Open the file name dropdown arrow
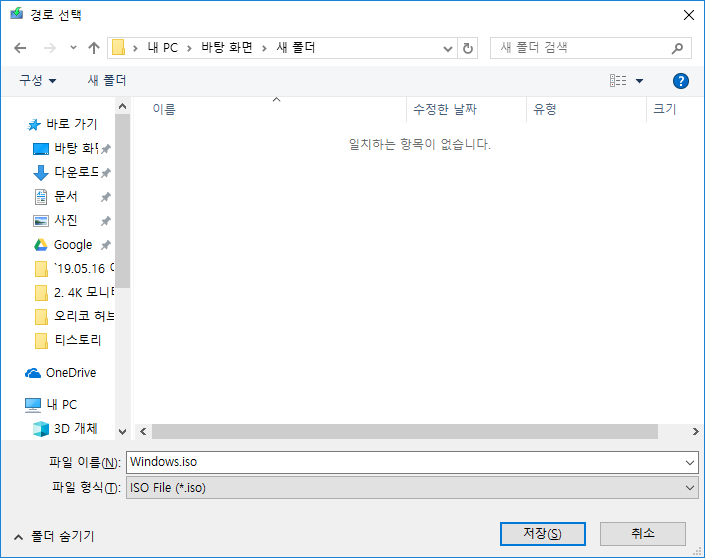The image size is (705, 558). pyautogui.click(x=690, y=462)
